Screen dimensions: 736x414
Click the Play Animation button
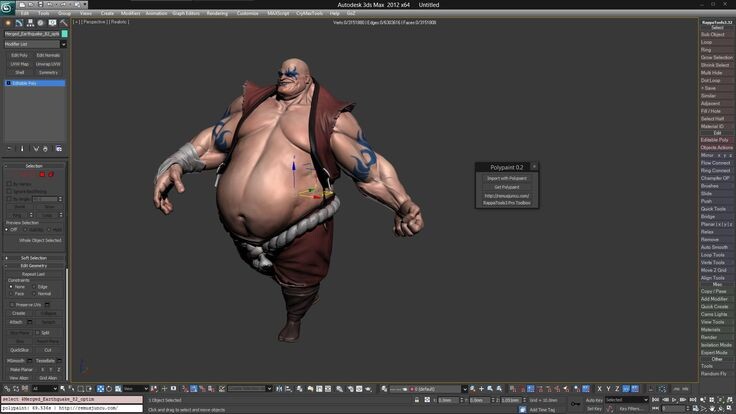(x=675, y=400)
